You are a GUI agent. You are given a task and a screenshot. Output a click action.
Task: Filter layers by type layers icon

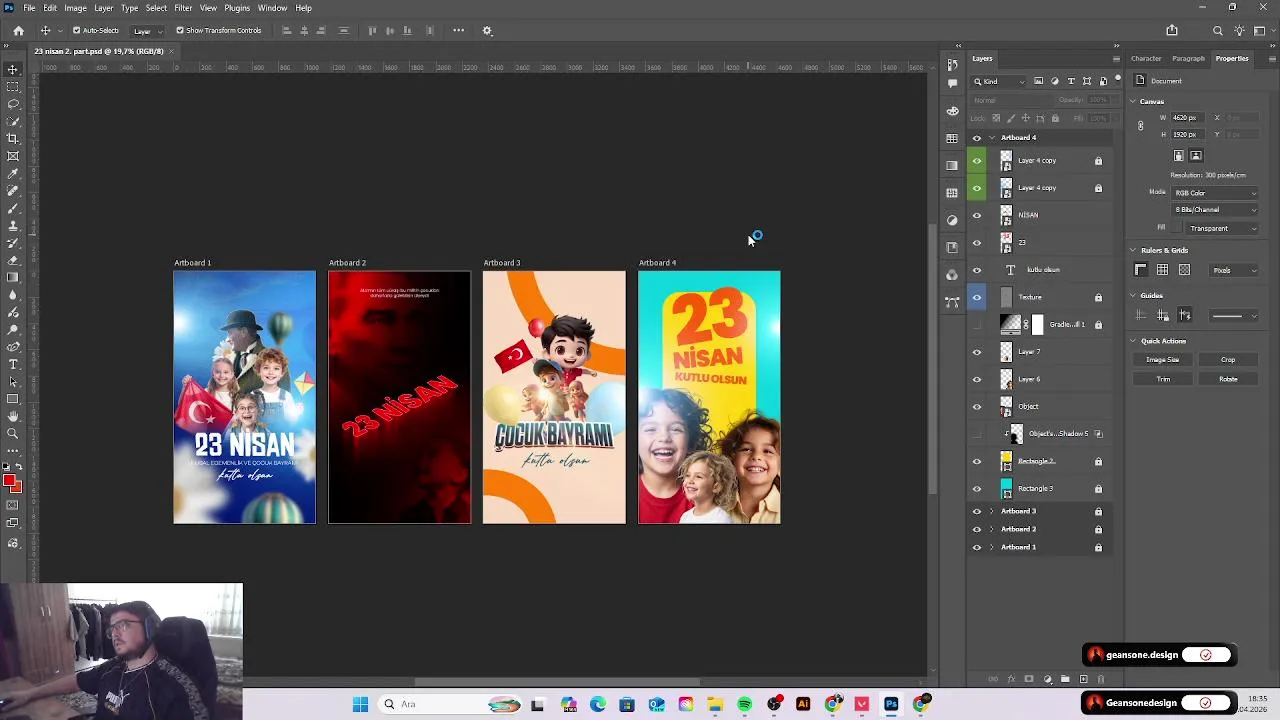pyautogui.click(x=1071, y=81)
